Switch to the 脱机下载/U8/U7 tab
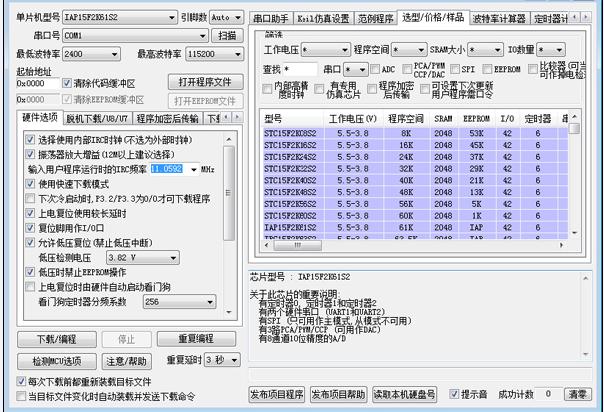The image size is (604, 412). coord(97,118)
